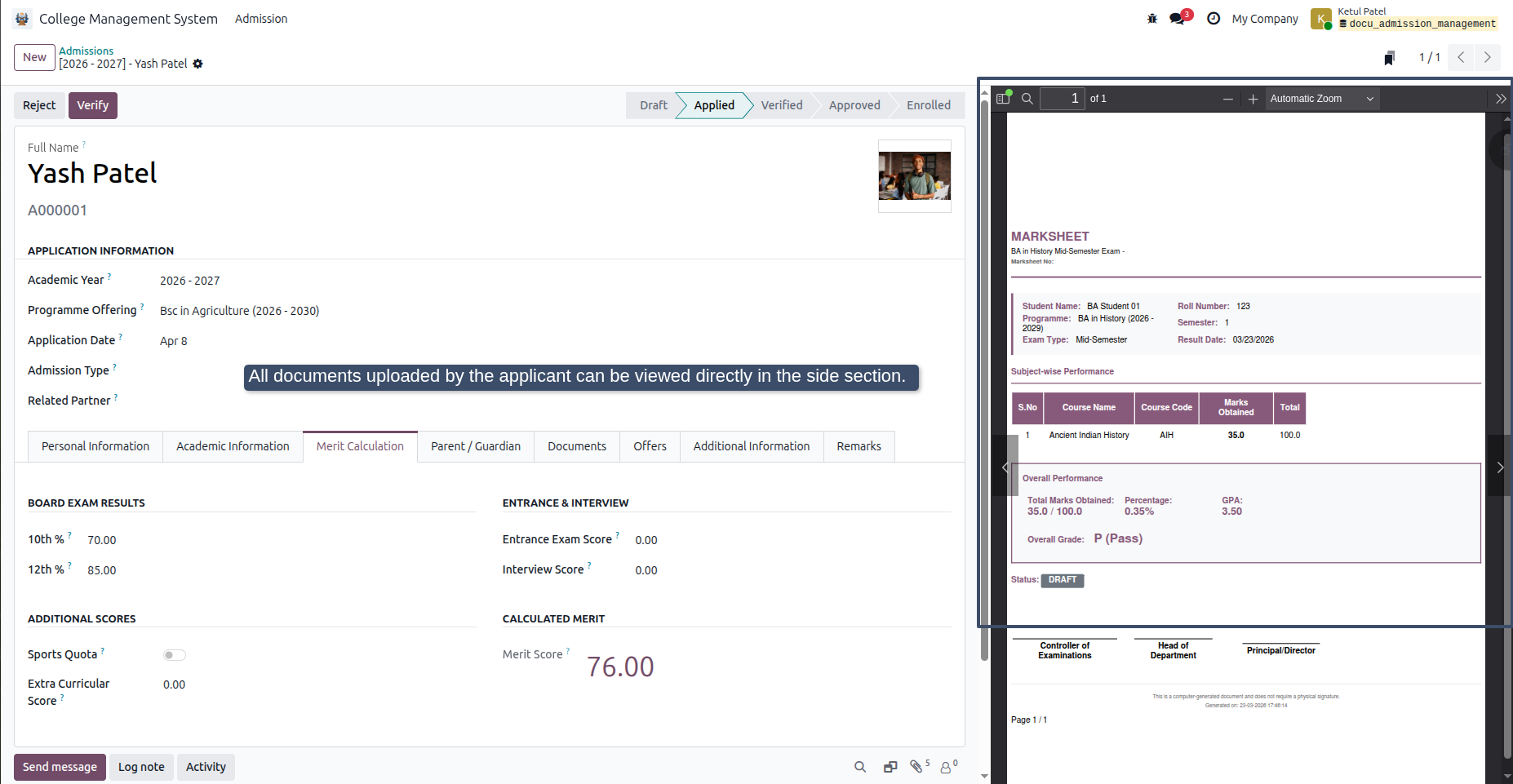Toggle the Sports Quota switch
This screenshot has height=784, width=1513.
175,655
